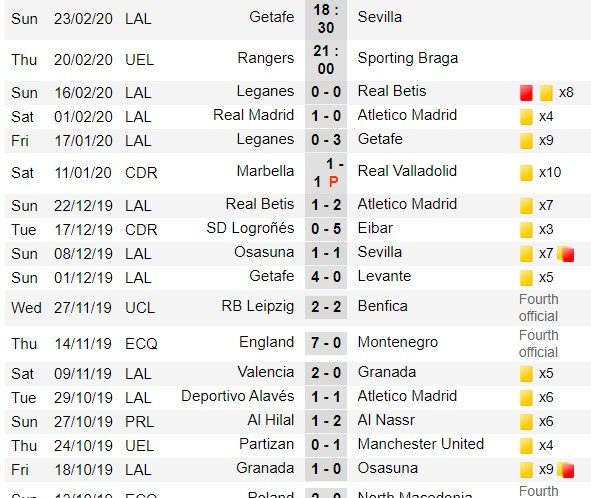Click the yellow card icon in the Real Madrid–Atletico Madrid row
The image size is (591, 498).
[526, 116]
